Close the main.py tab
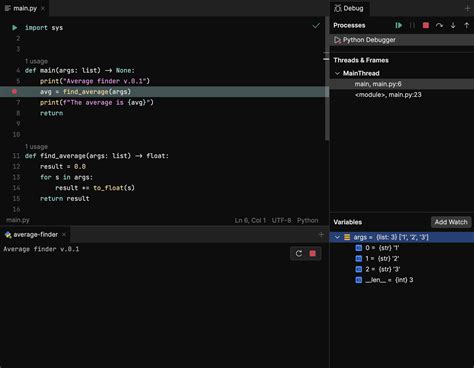The height and width of the screenshot is (368, 474). 43,8
